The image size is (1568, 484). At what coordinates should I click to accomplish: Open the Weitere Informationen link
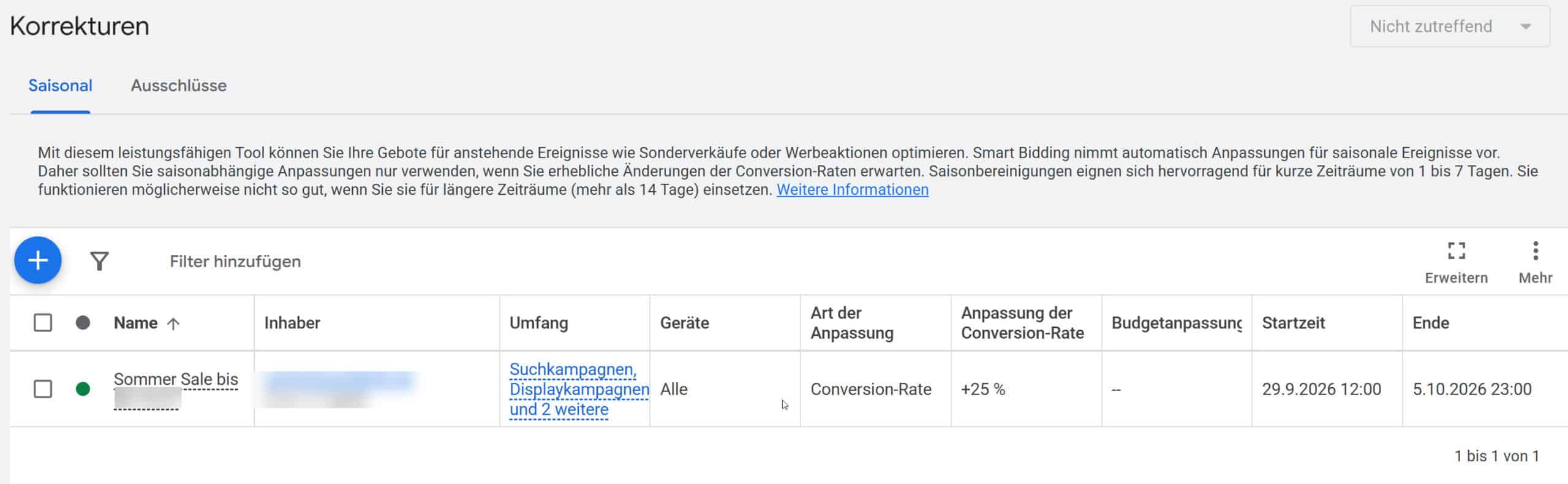point(853,190)
